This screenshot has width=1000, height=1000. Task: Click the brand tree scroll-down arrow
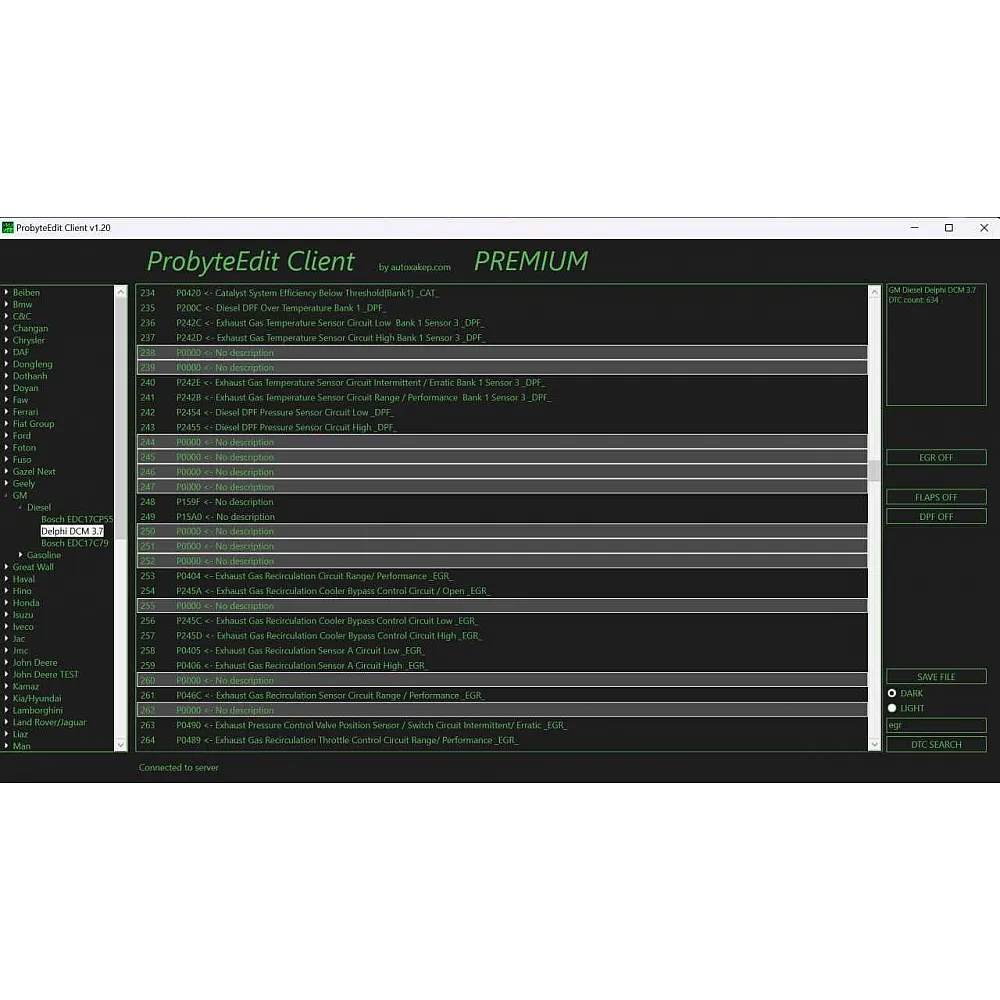point(121,744)
